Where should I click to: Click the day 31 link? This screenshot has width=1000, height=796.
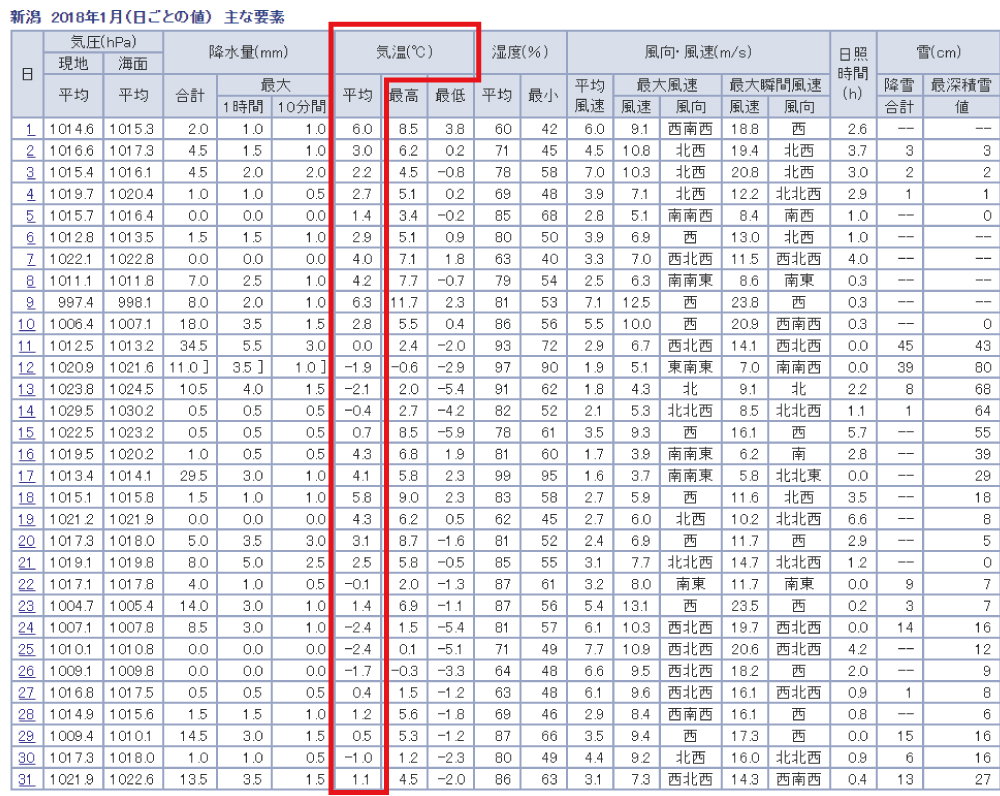(x=30, y=779)
